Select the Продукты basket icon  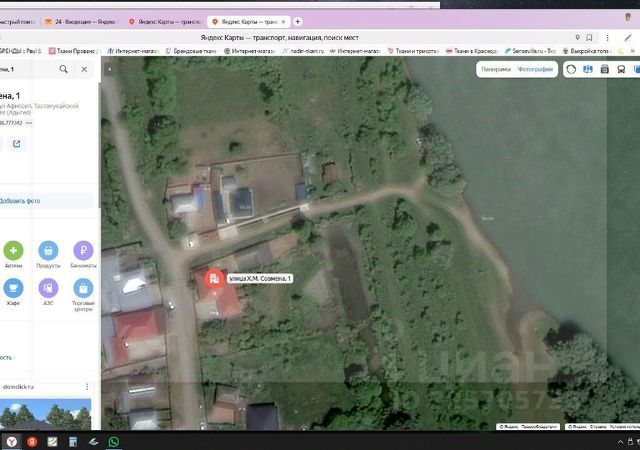pyautogui.click(x=48, y=250)
